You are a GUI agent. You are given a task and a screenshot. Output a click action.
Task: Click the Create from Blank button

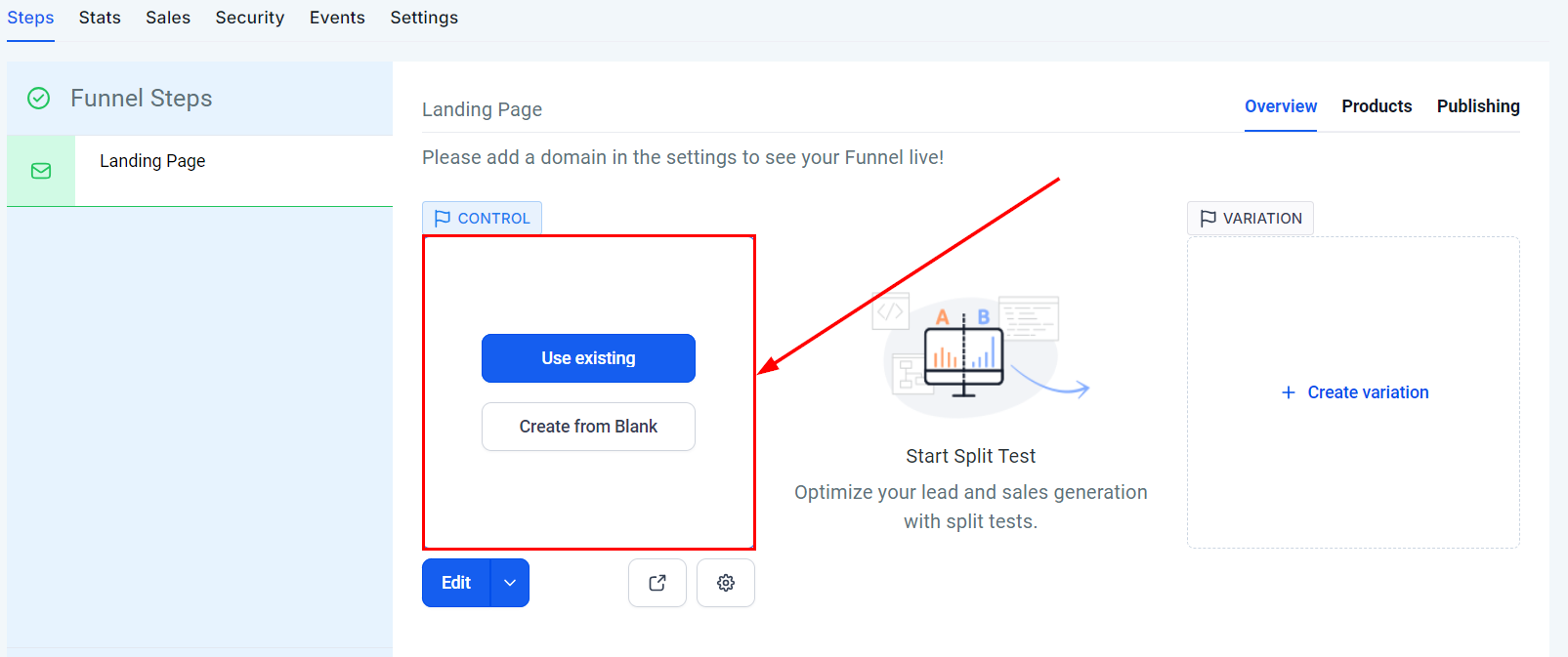pos(588,427)
